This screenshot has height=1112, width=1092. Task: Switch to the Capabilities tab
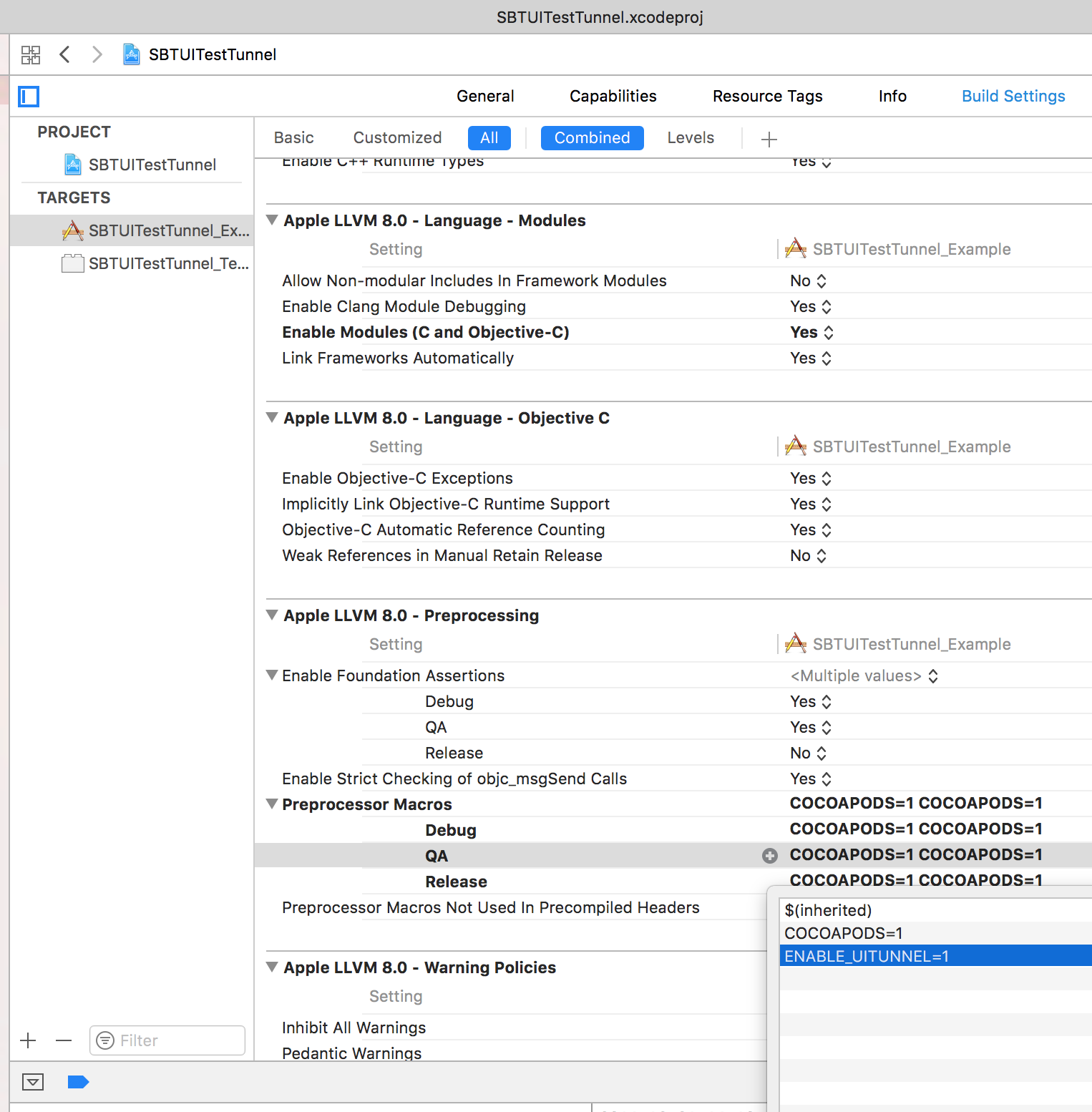click(x=613, y=96)
